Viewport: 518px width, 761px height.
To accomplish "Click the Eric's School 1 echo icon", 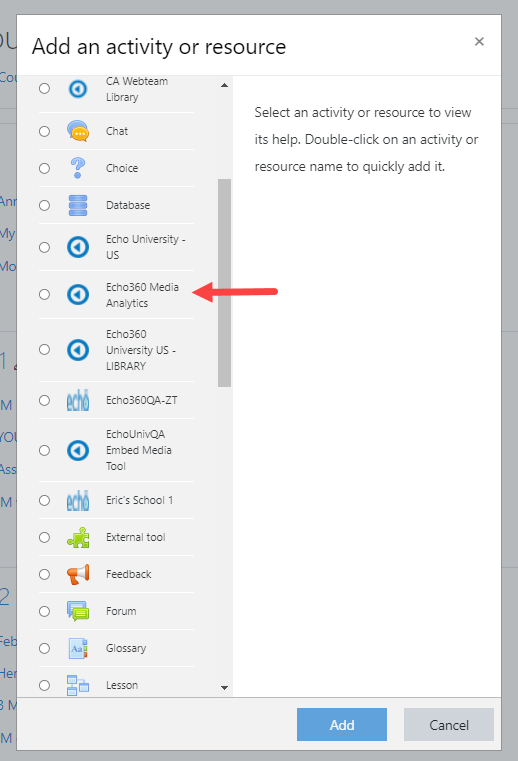I will pos(78,500).
